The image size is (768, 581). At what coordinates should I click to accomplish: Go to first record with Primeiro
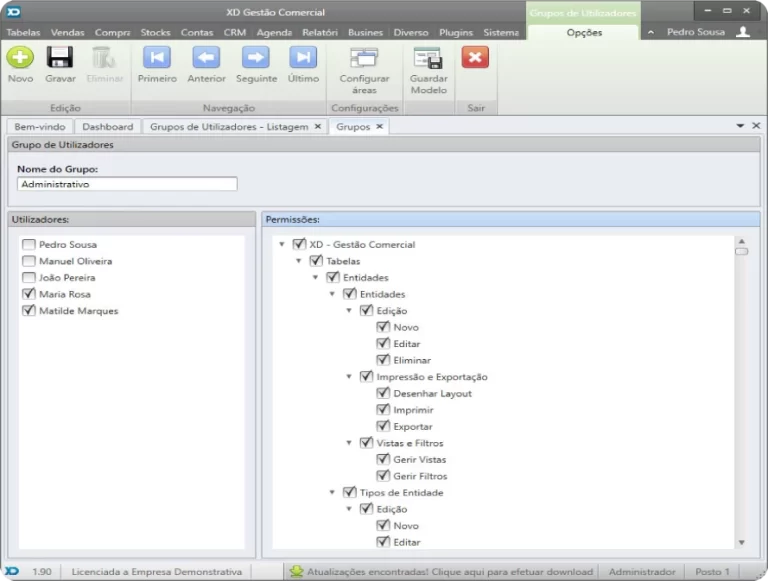pos(157,58)
